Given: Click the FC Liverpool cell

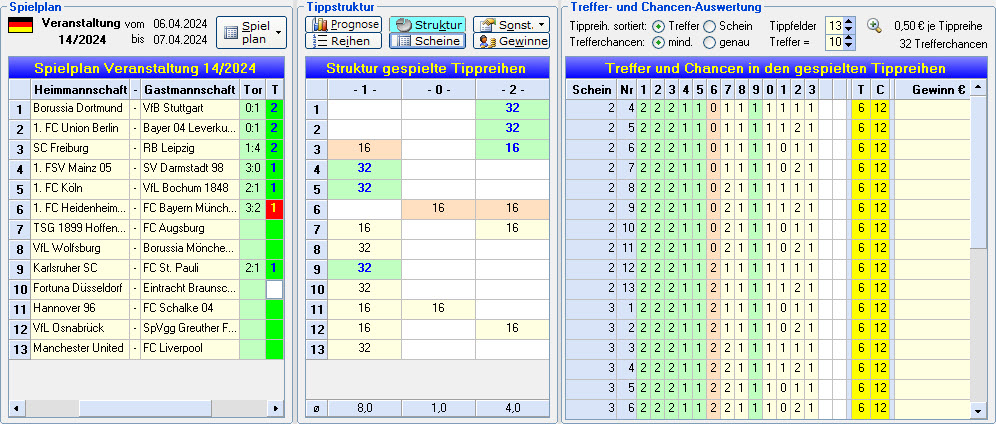Looking at the screenshot, I should click(x=190, y=348).
